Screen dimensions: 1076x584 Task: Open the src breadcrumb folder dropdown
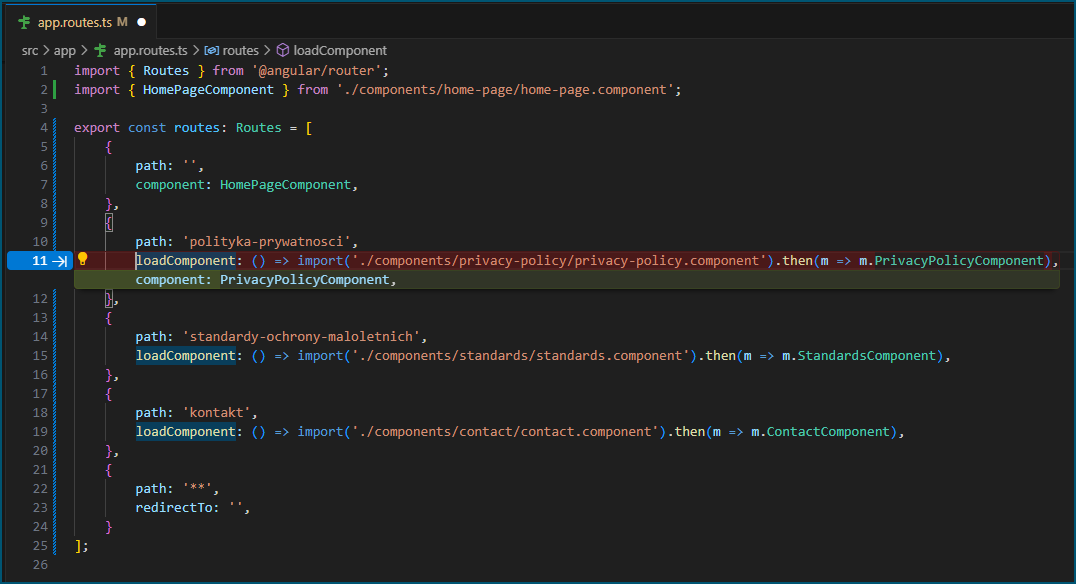pos(31,50)
